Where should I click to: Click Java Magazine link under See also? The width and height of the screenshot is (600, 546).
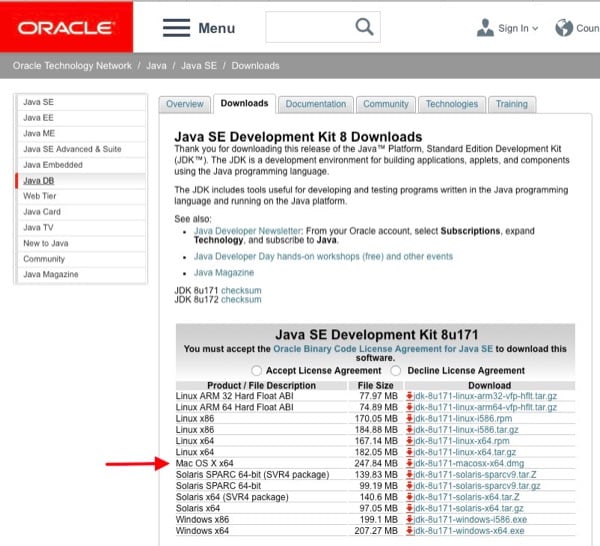(224, 273)
